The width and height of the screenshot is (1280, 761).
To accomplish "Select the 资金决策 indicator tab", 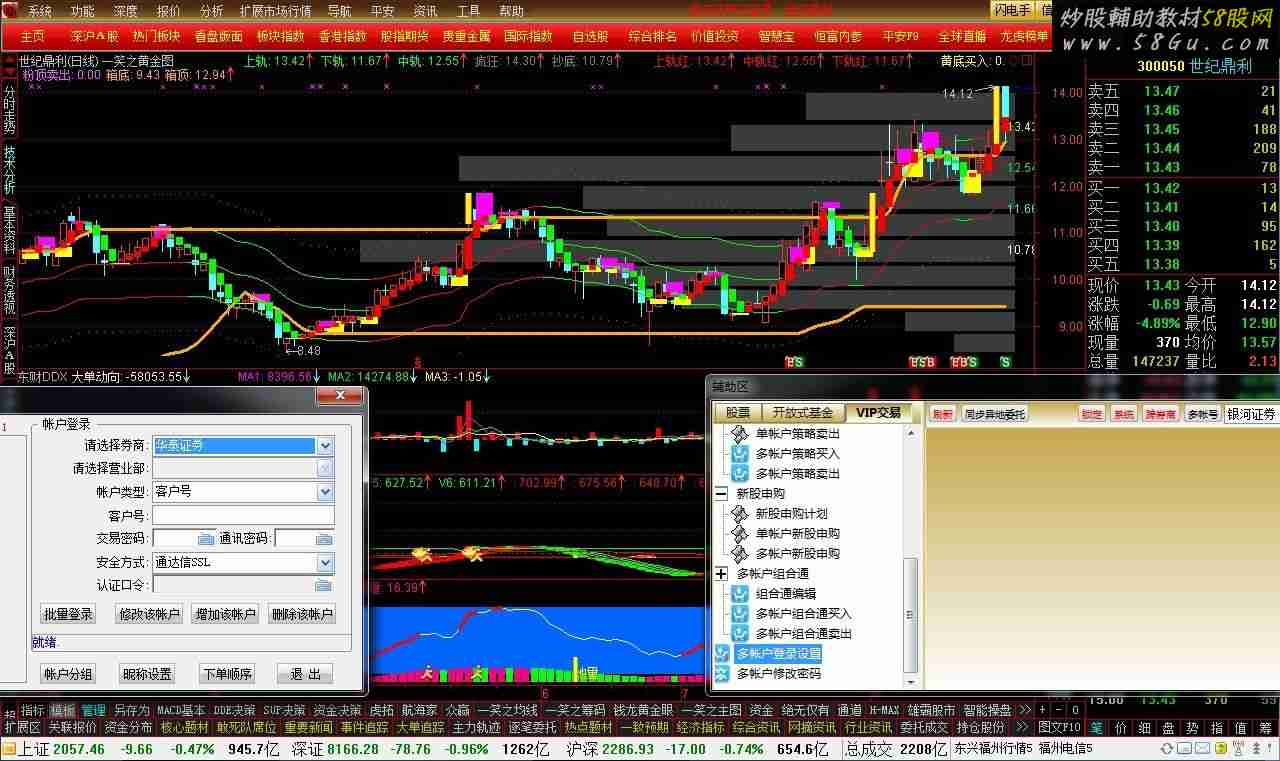I will (x=338, y=710).
